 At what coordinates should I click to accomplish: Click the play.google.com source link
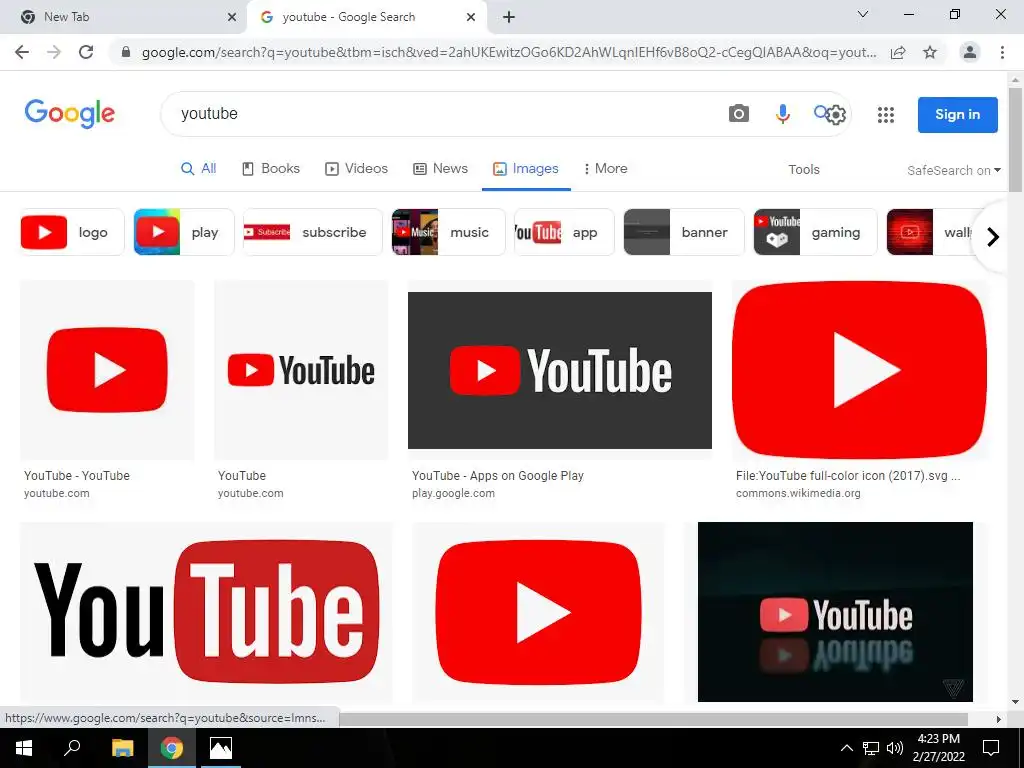(x=453, y=494)
